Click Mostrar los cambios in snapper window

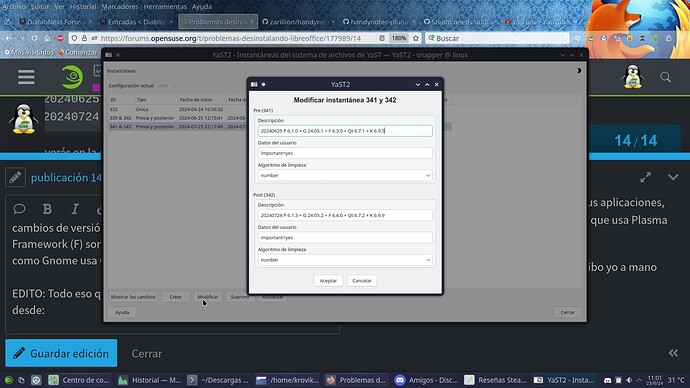(x=133, y=297)
